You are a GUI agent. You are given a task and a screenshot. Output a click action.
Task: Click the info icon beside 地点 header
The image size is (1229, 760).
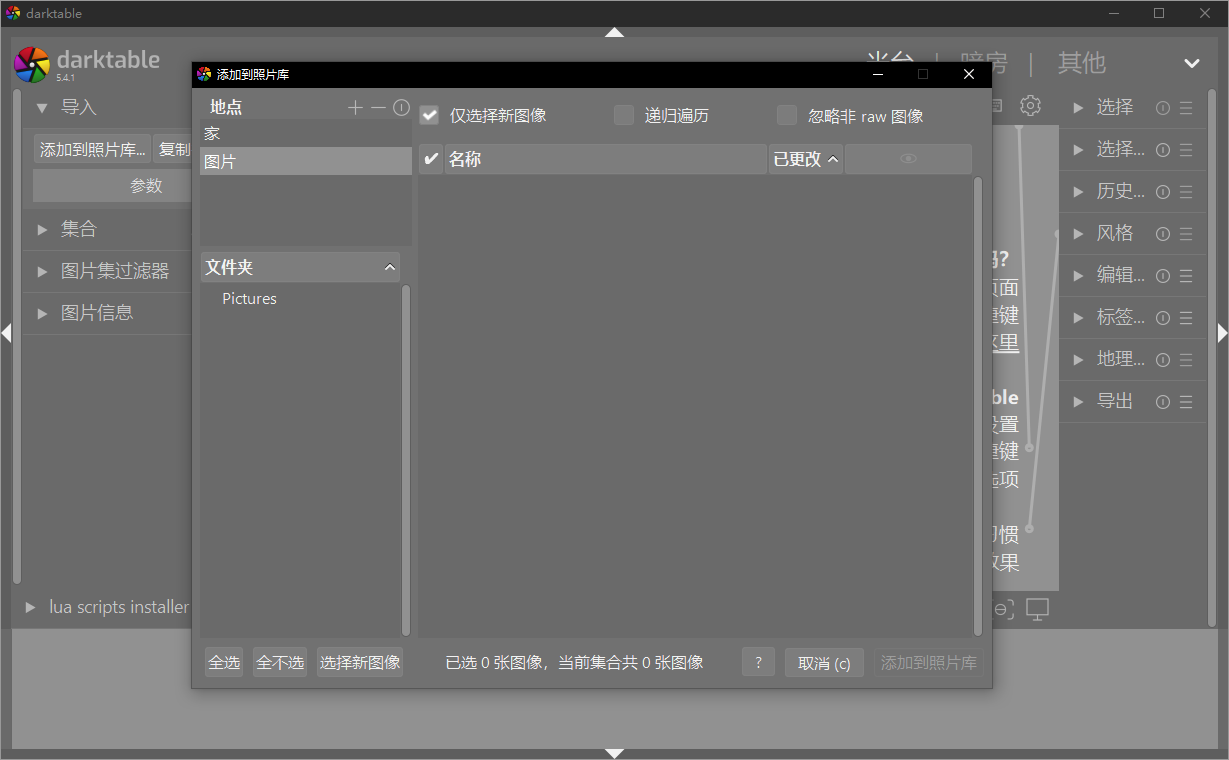click(x=401, y=107)
